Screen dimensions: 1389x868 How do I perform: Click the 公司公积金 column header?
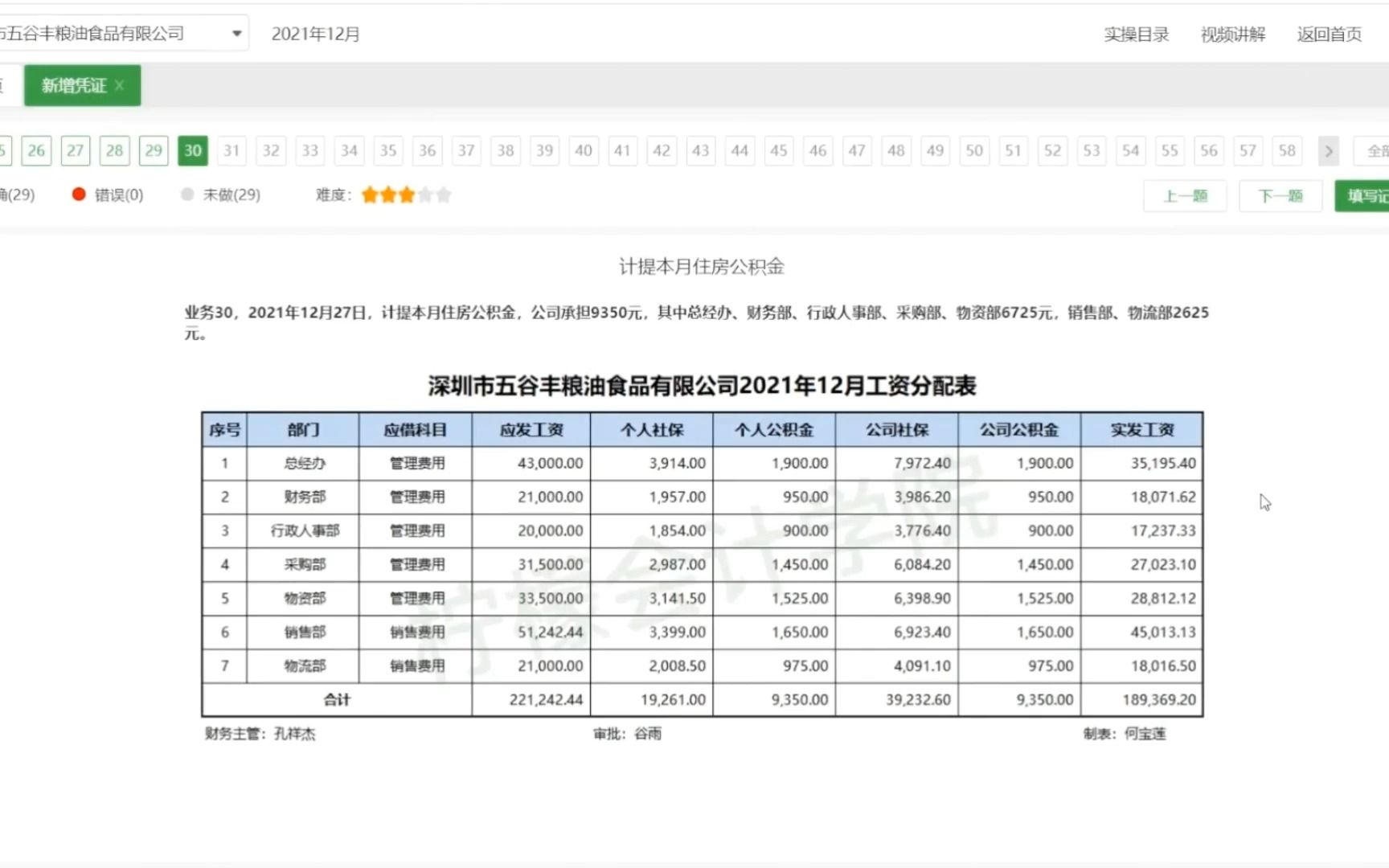click(x=1019, y=430)
